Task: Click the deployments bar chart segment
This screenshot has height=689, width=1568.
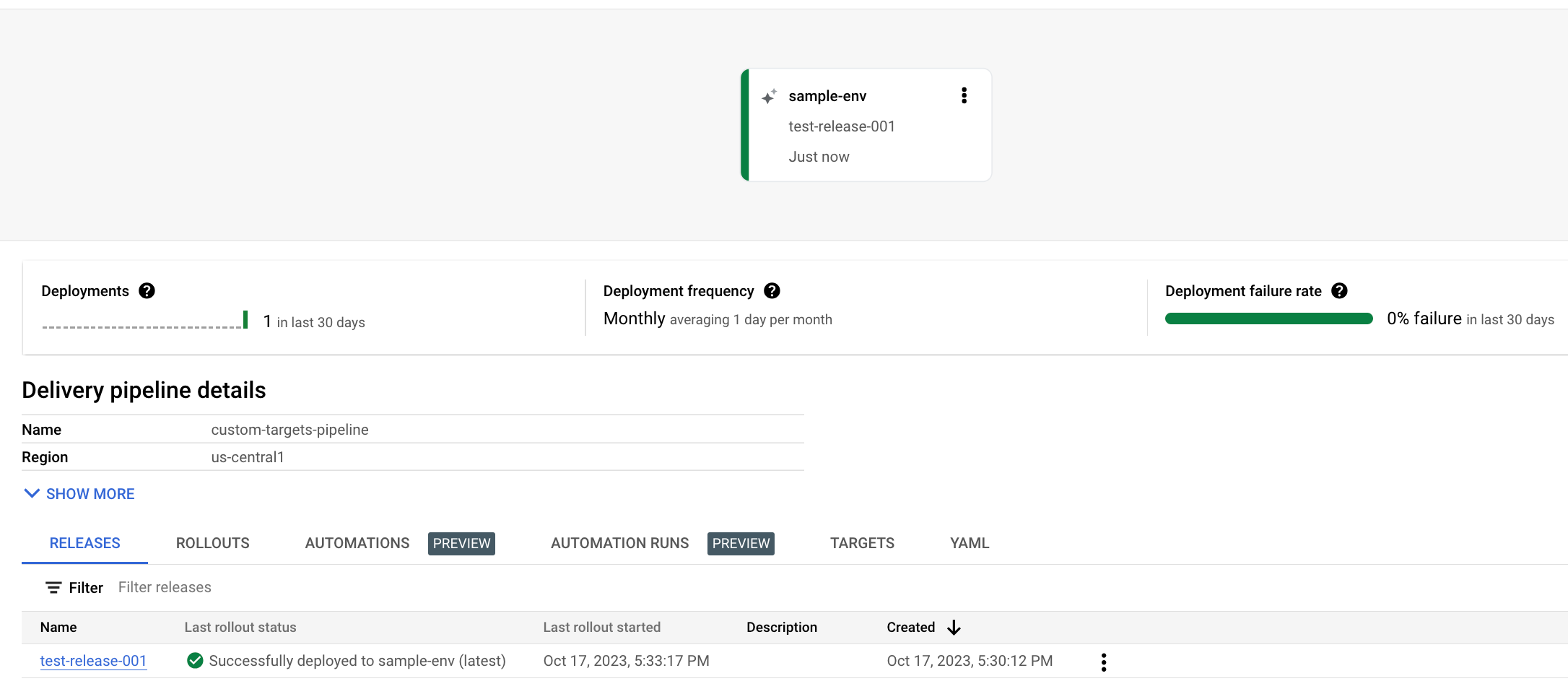Action: pyautogui.click(x=246, y=318)
